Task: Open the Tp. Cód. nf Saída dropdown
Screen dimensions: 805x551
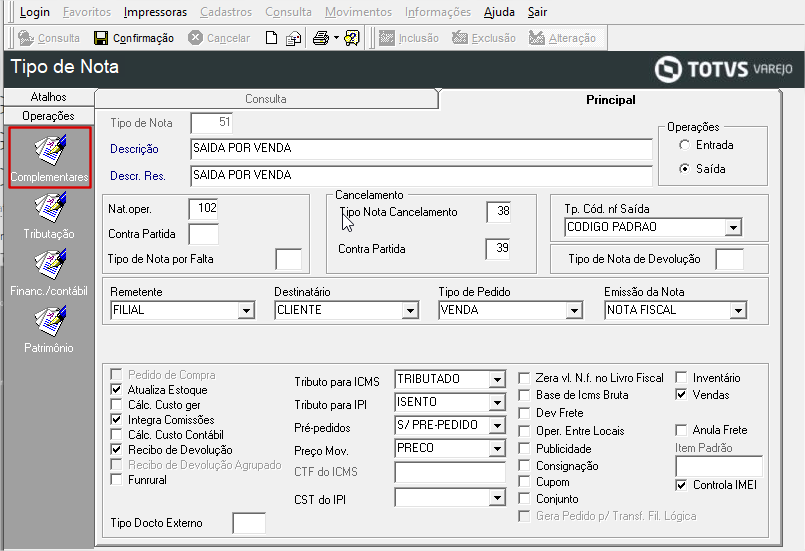Action: tap(734, 227)
